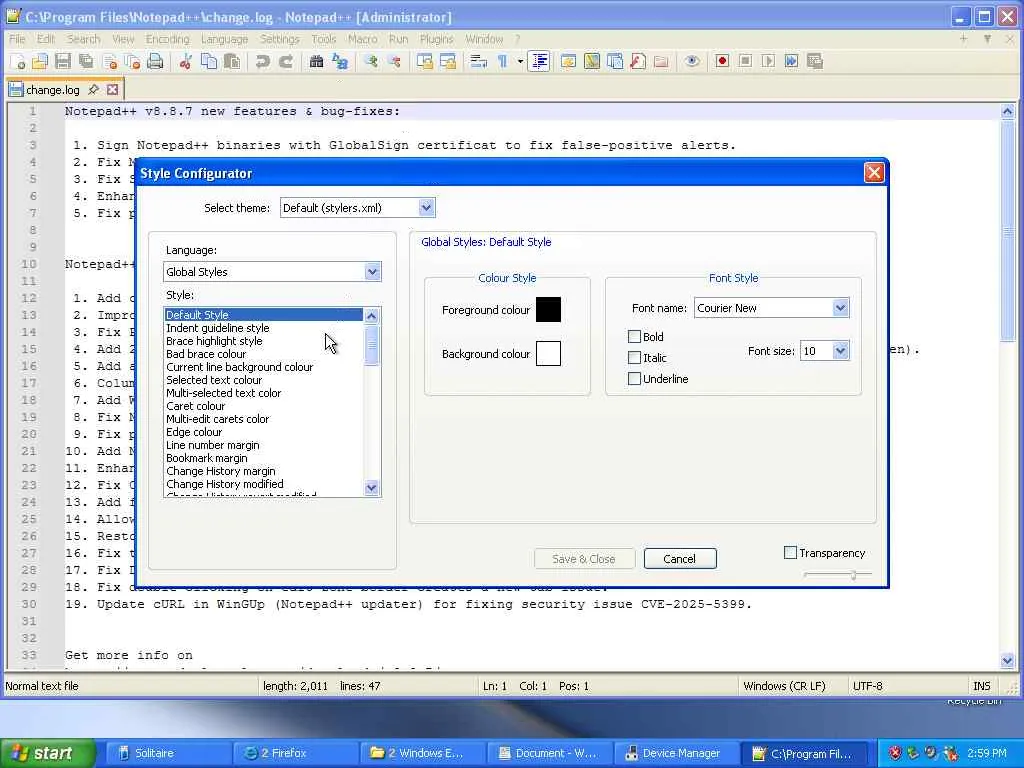Click the New file toolbar icon

coord(18,61)
